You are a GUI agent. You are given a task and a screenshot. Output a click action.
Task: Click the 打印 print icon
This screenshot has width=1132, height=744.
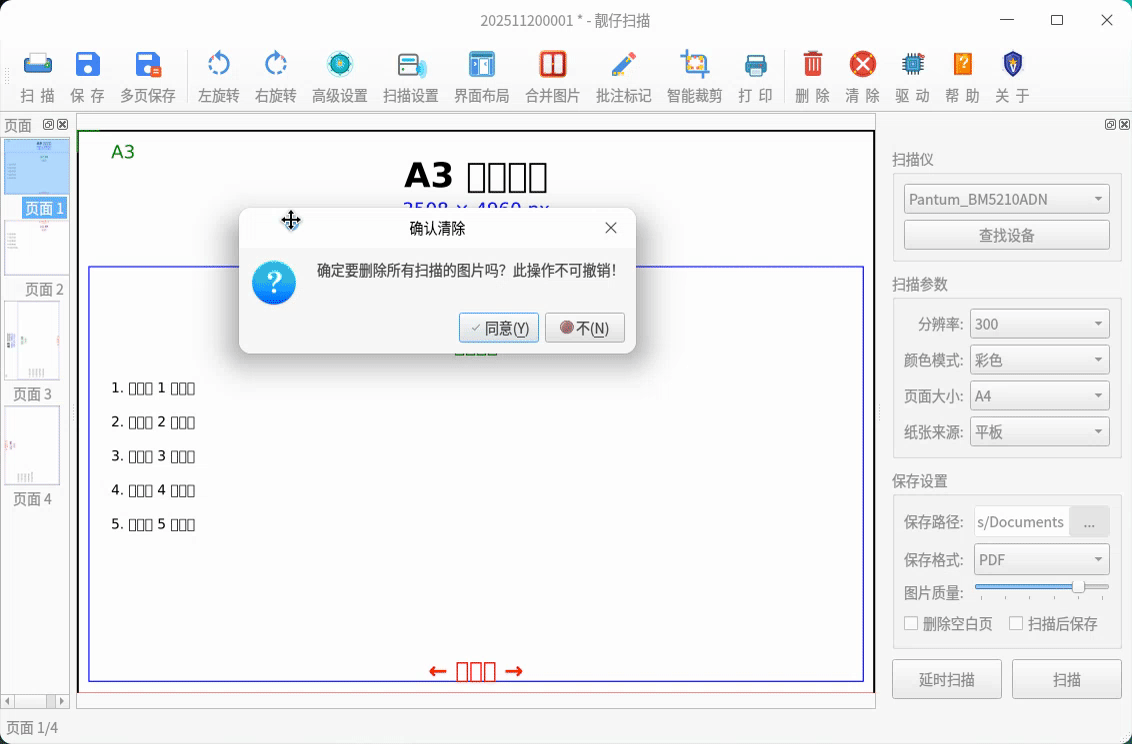pyautogui.click(x=755, y=76)
